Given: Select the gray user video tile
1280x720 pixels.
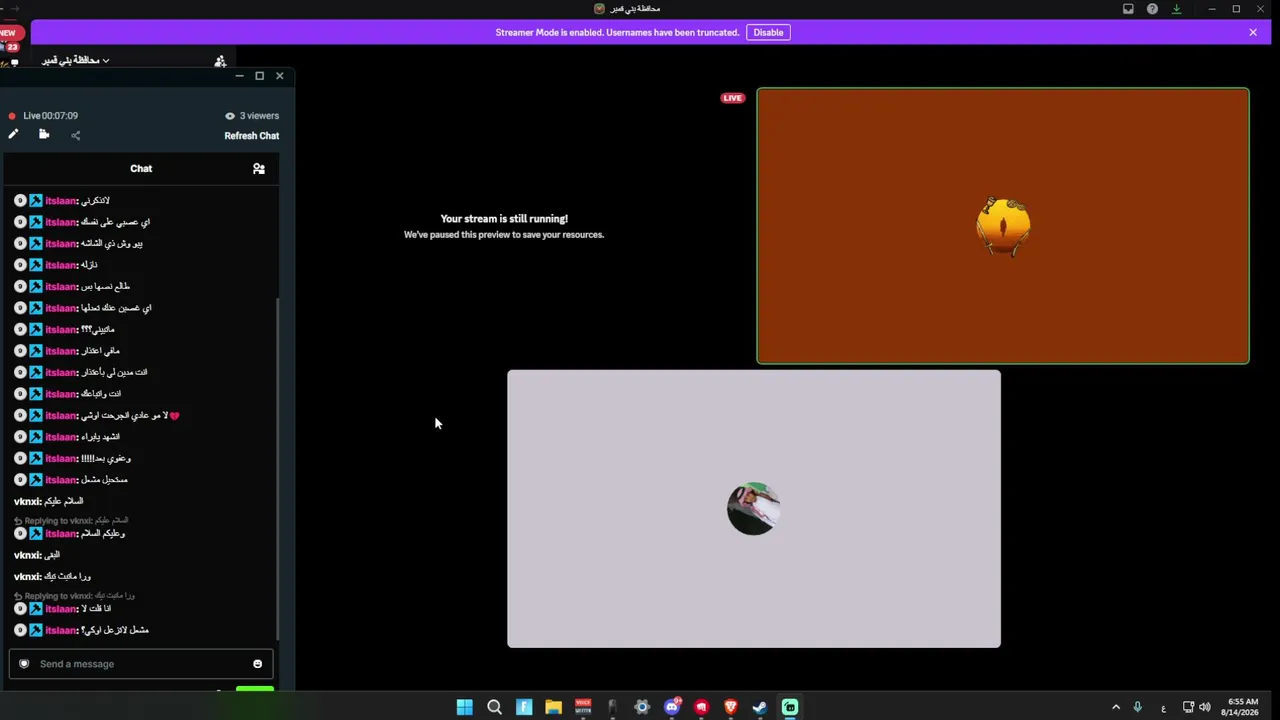Looking at the screenshot, I should click(754, 509).
